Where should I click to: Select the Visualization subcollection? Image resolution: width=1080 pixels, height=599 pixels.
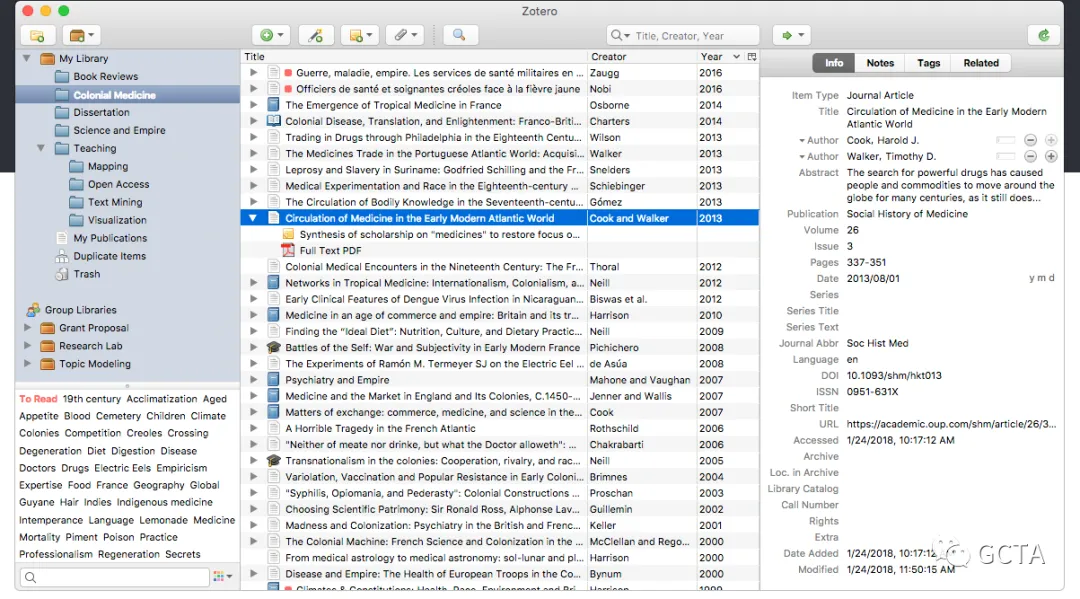(116, 220)
